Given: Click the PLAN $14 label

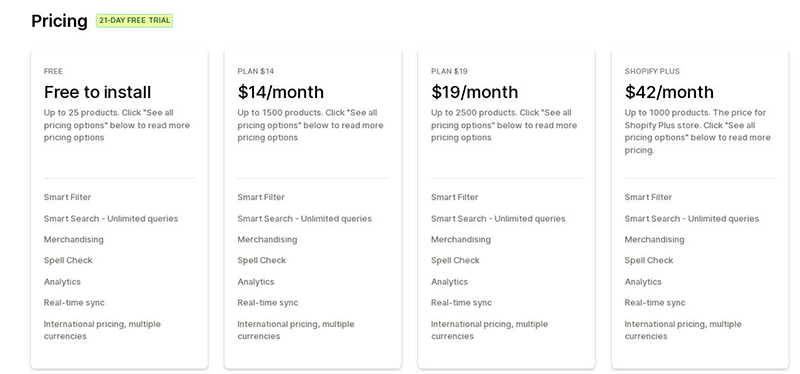Looking at the screenshot, I should pyautogui.click(x=256, y=71).
